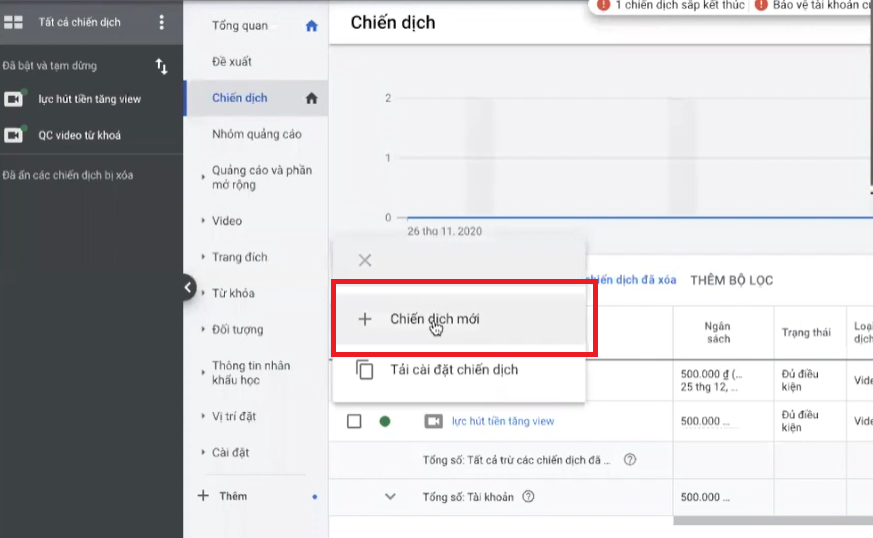Close the popup menu with X icon
873x538 pixels.
(x=365, y=260)
